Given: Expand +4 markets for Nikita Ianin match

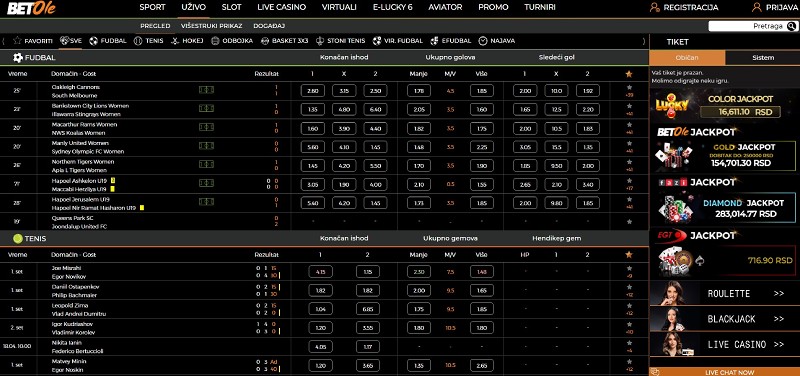Looking at the screenshot, I should click(x=629, y=351).
